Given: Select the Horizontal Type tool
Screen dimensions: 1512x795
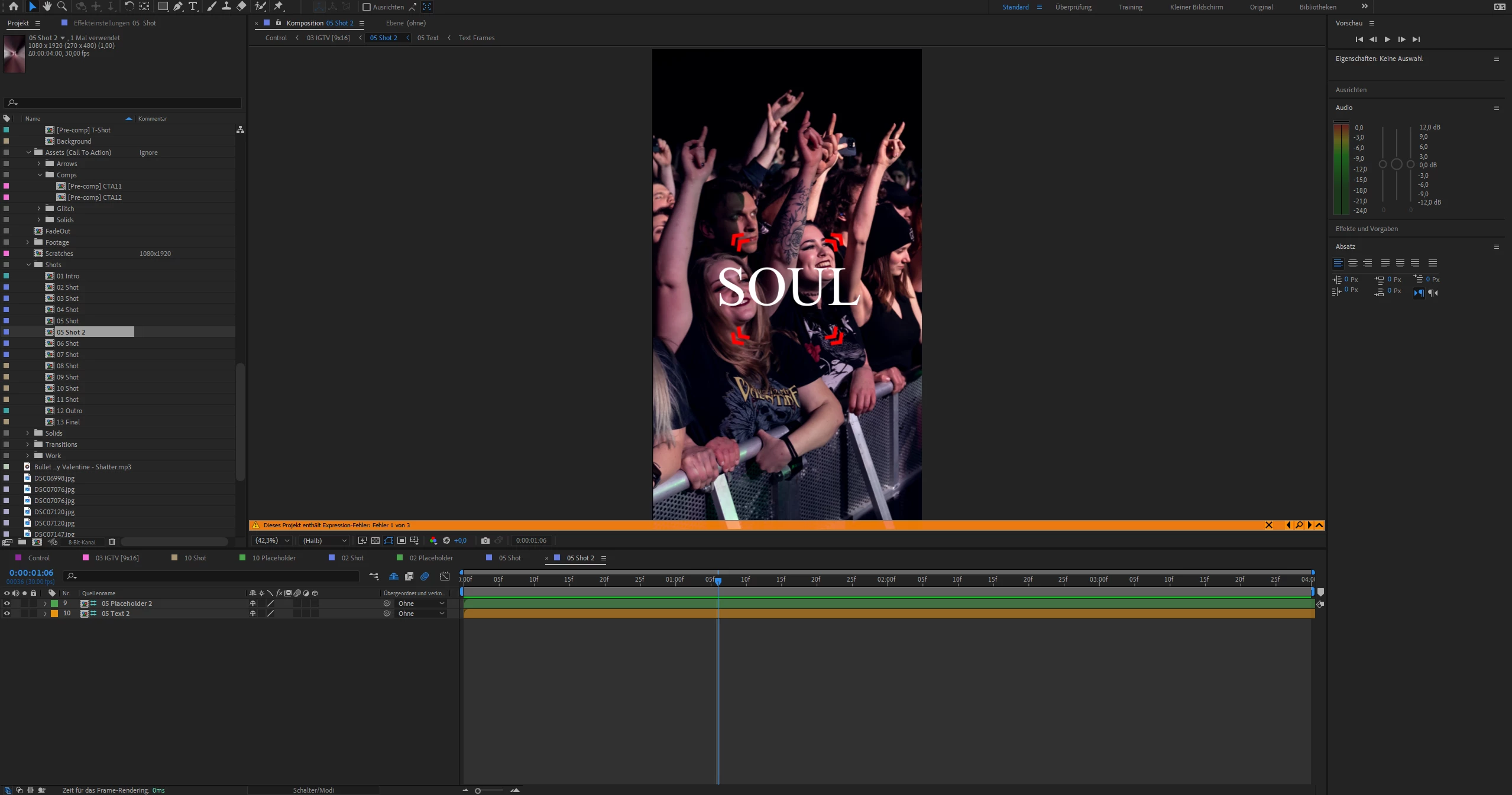Looking at the screenshot, I should (x=193, y=7).
